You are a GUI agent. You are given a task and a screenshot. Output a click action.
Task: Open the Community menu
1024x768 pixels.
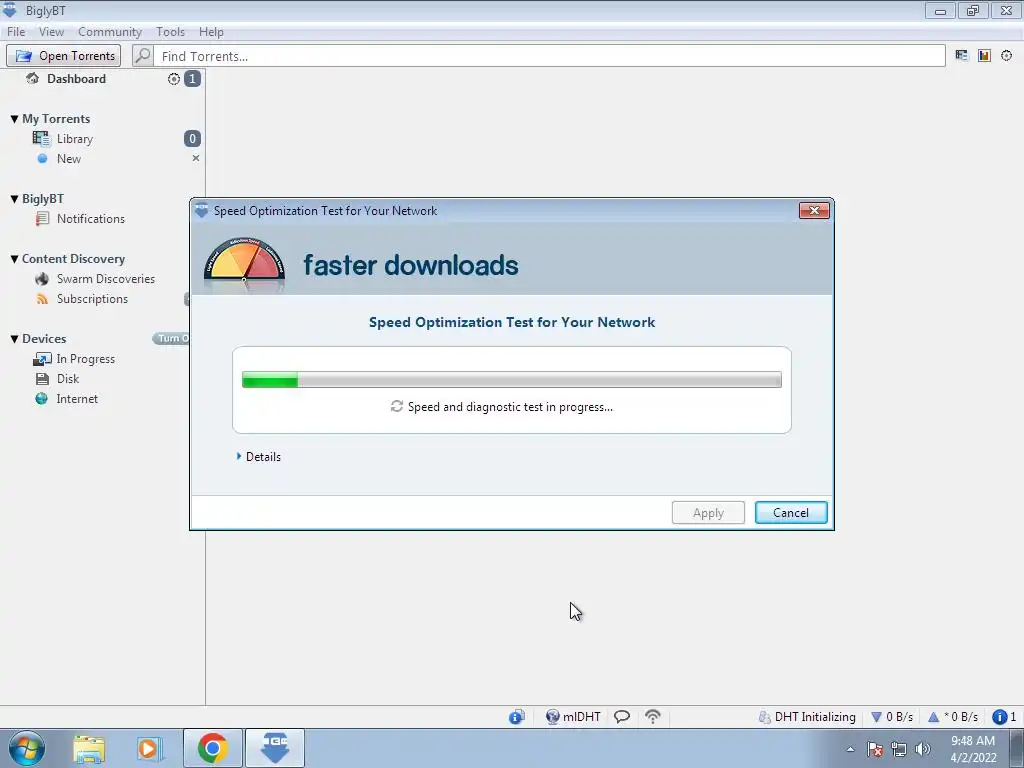tap(110, 31)
